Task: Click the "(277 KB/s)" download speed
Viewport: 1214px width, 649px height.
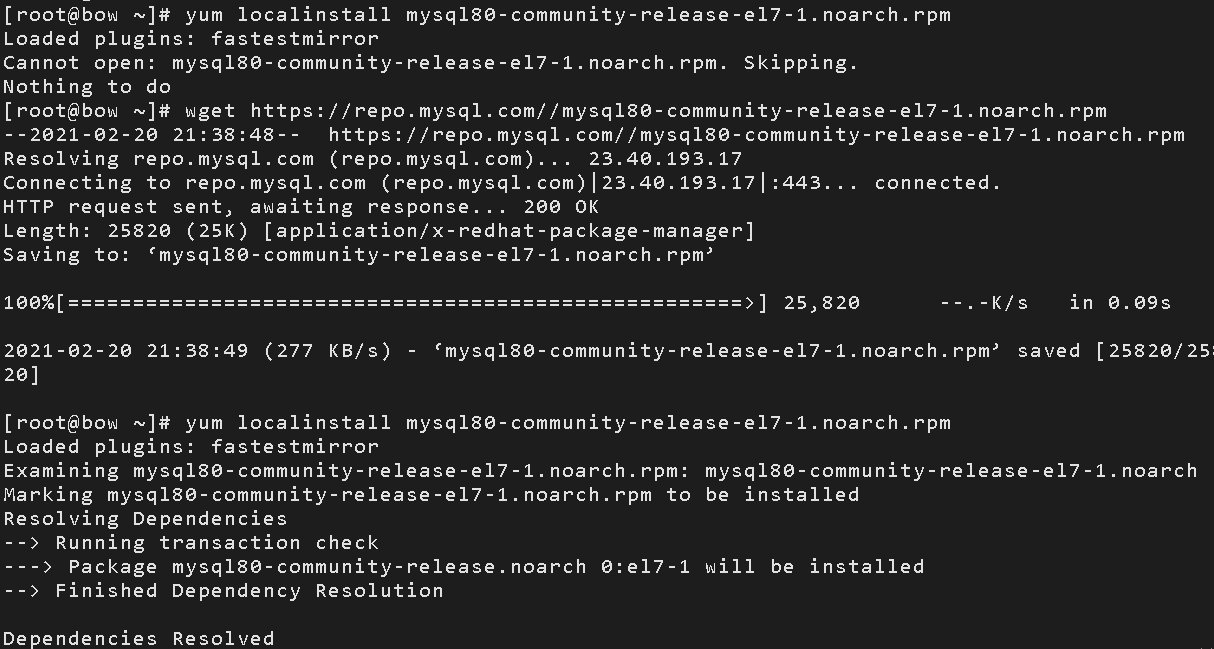Action: point(334,351)
